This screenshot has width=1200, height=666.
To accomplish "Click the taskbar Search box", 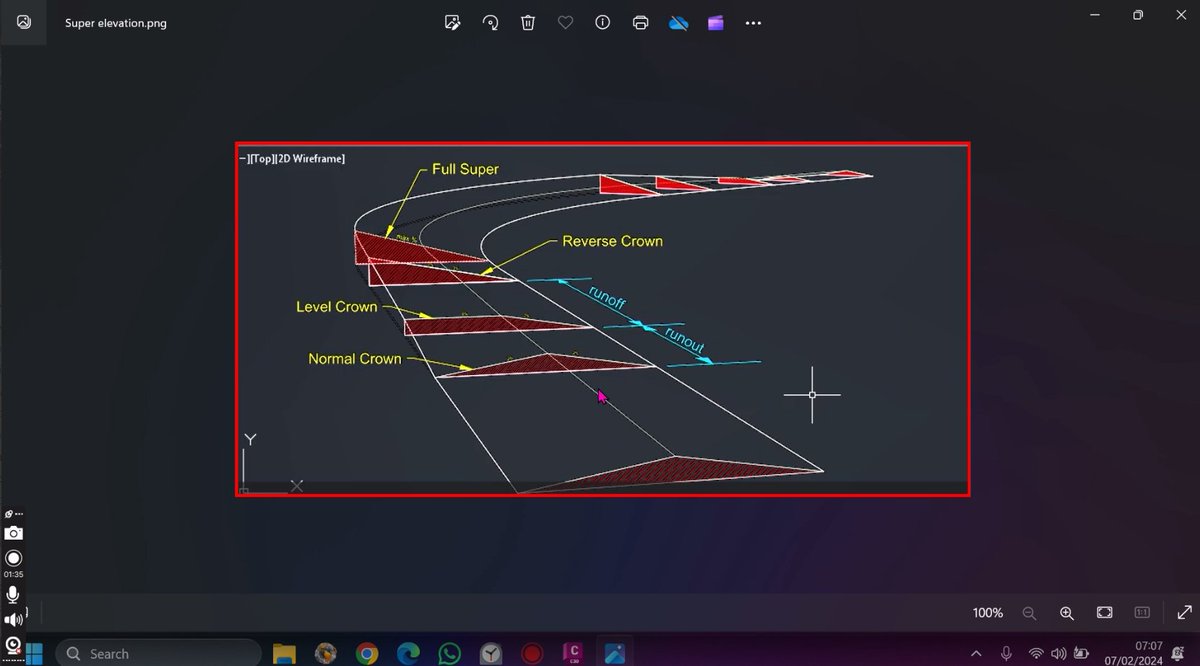I will click(157, 652).
